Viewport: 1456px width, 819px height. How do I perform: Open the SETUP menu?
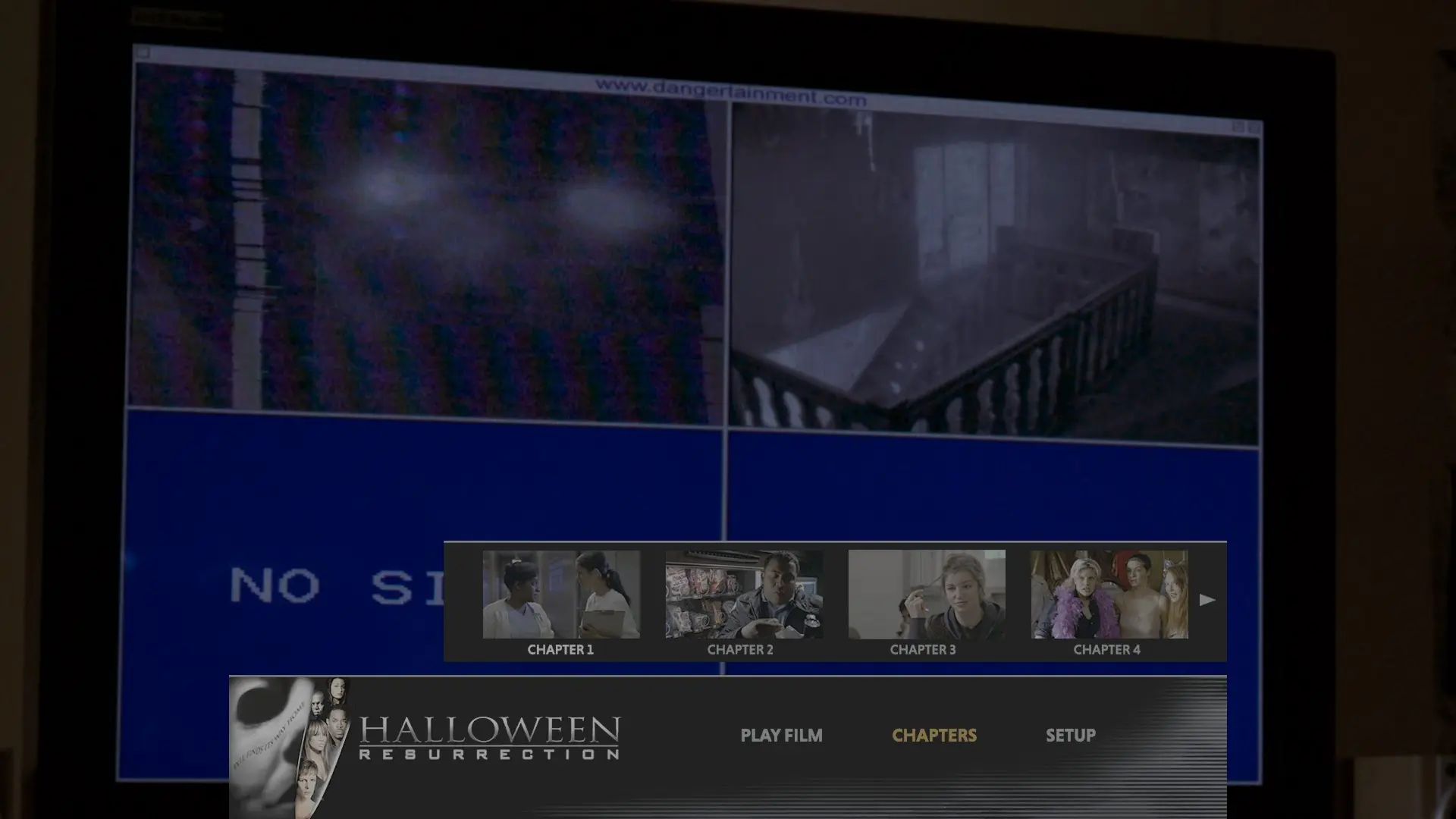click(x=1070, y=735)
